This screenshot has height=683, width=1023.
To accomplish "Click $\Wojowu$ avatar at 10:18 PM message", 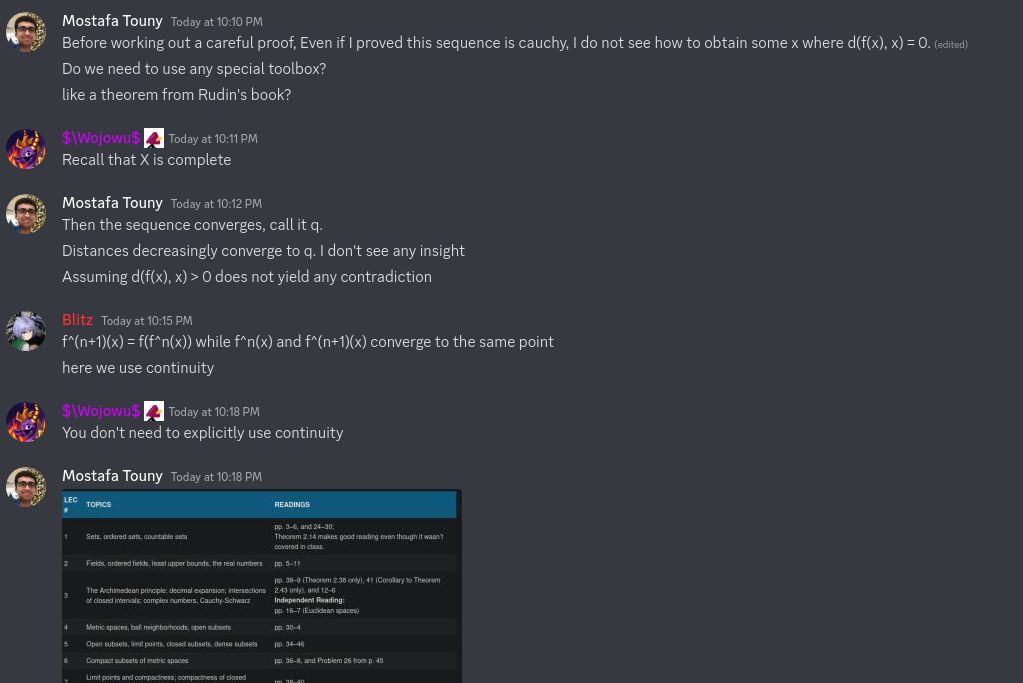I will pos(26,422).
